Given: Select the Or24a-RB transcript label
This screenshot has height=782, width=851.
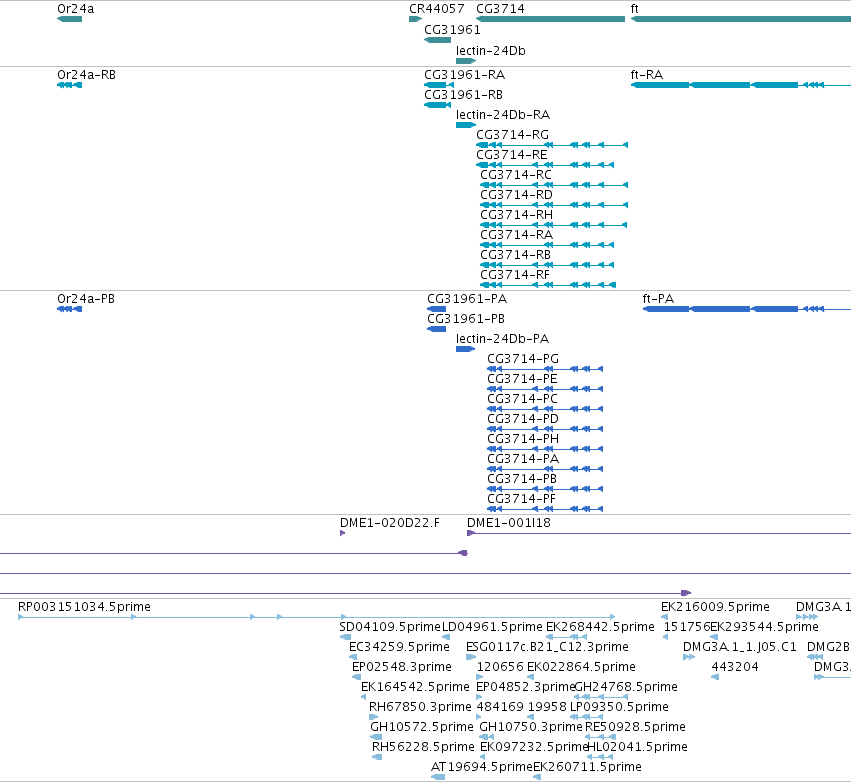Looking at the screenshot, I should click(x=86, y=75).
